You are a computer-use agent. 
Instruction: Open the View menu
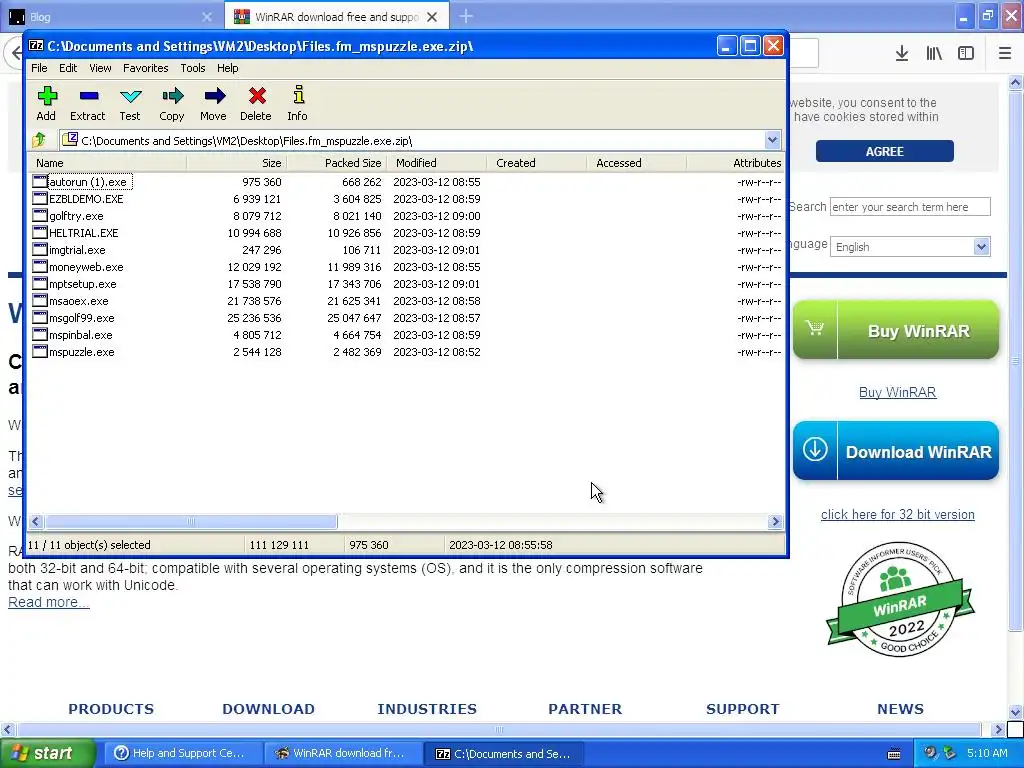point(100,68)
